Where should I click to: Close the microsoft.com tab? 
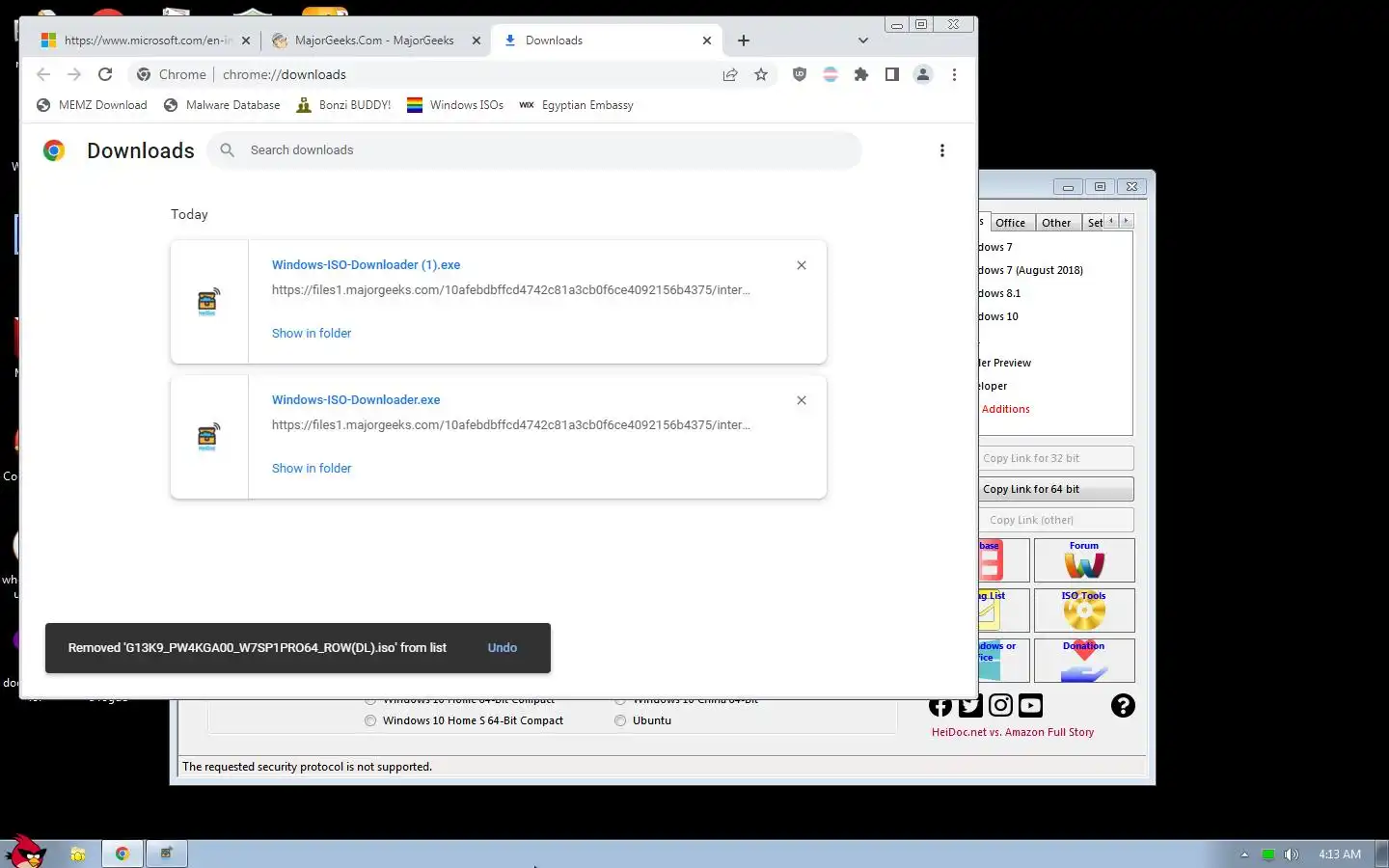pyautogui.click(x=246, y=41)
